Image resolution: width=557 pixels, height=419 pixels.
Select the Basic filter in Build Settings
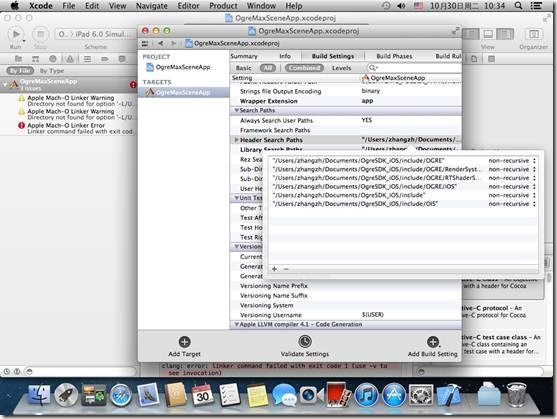point(243,68)
